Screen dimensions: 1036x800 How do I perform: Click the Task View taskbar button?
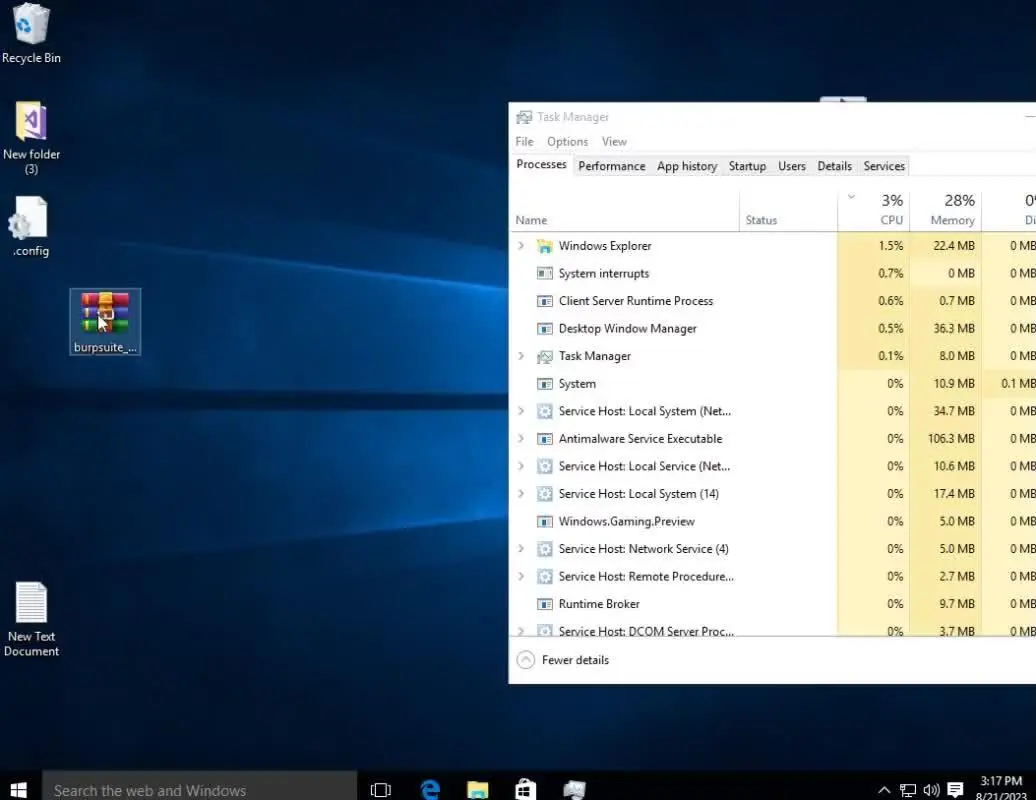381,789
